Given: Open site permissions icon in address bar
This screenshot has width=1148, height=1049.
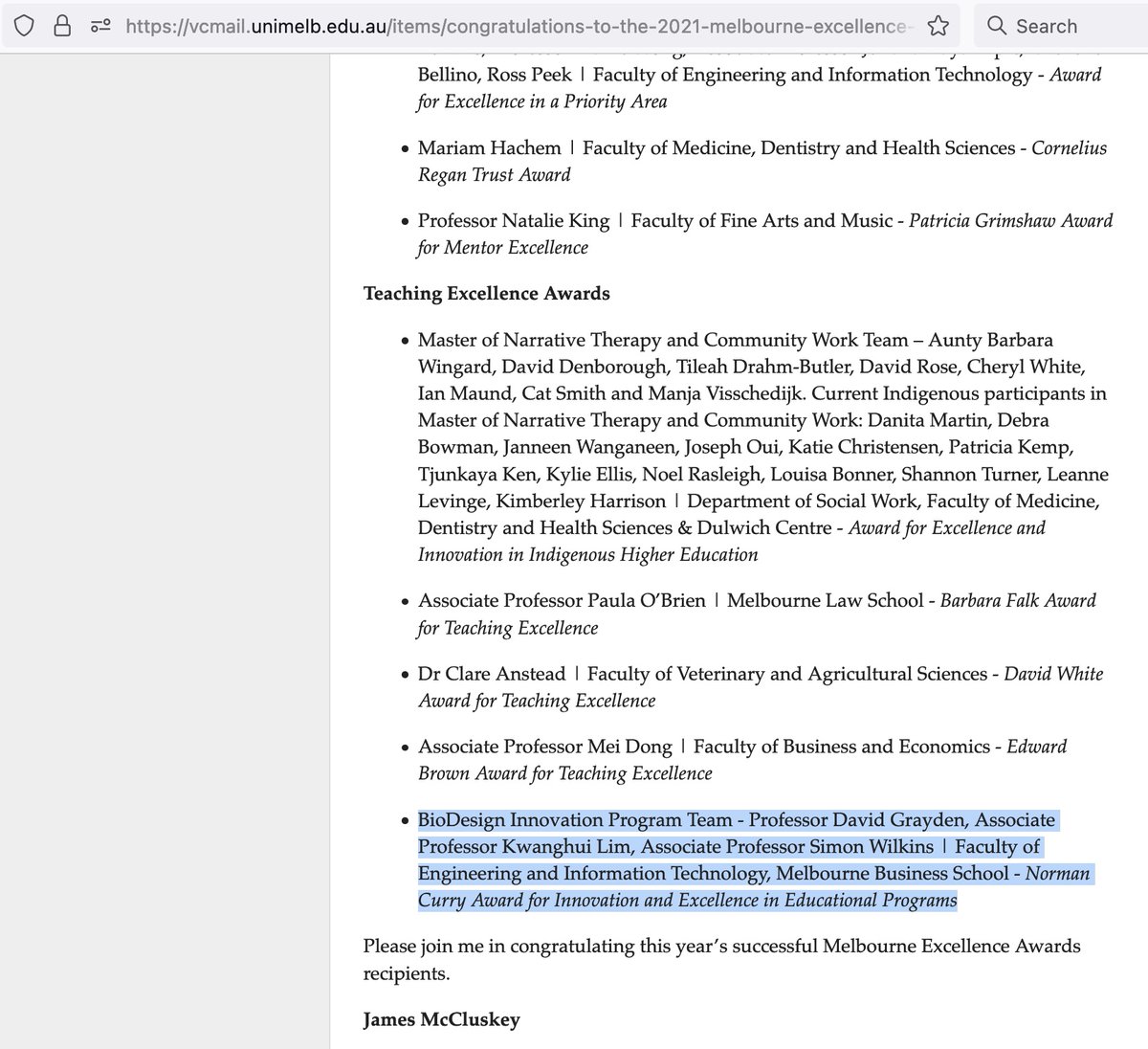Looking at the screenshot, I should pyautogui.click(x=99, y=26).
